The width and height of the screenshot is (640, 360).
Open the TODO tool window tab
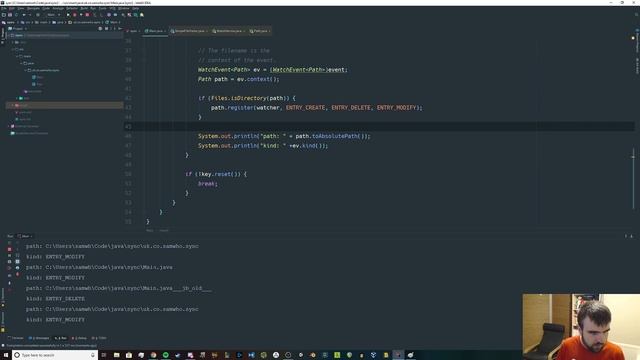[x=99, y=338]
